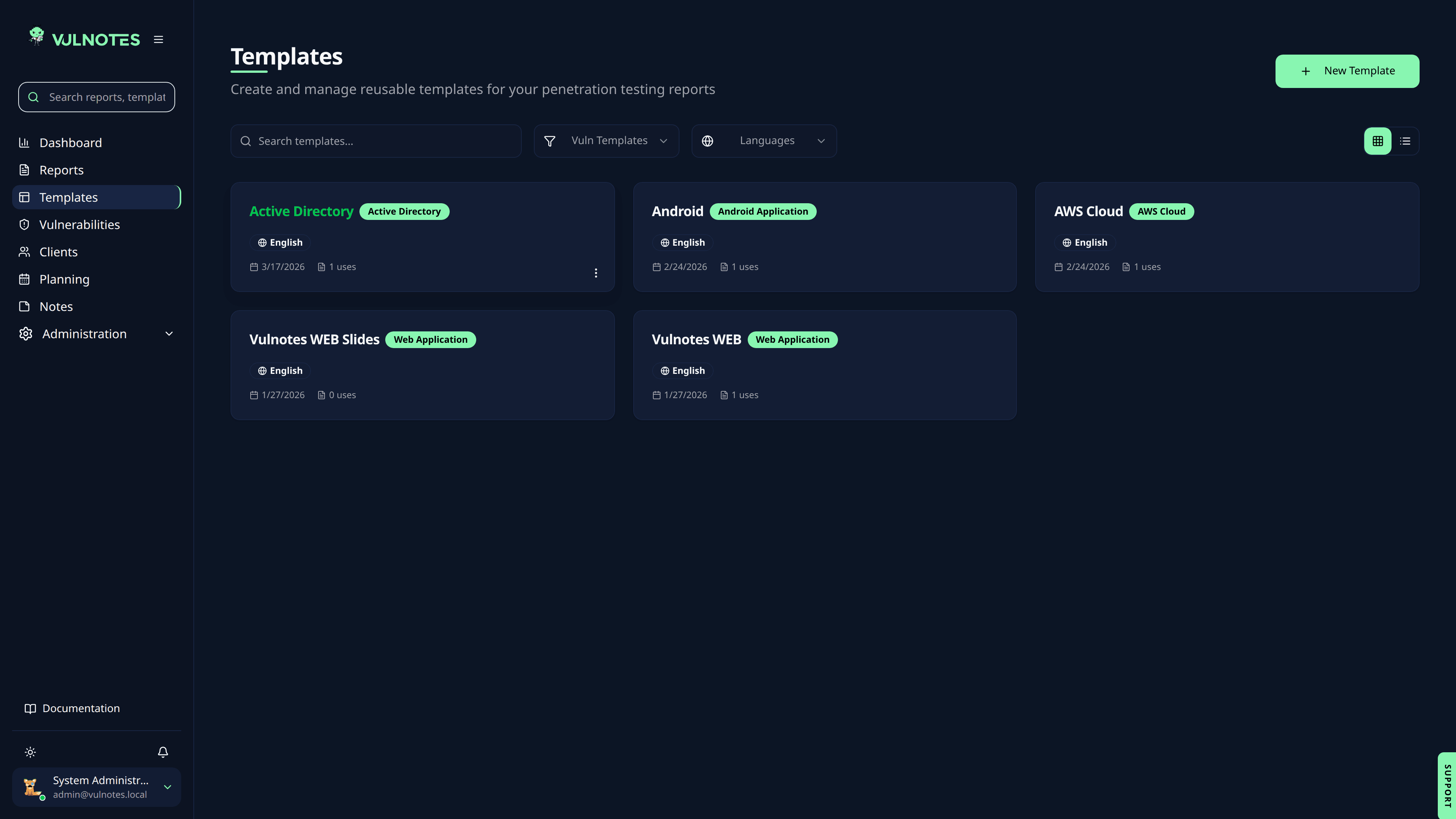Viewport: 1456px width, 819px height.
Task: Click the Planning calendar icon
Action: [24, 279]
